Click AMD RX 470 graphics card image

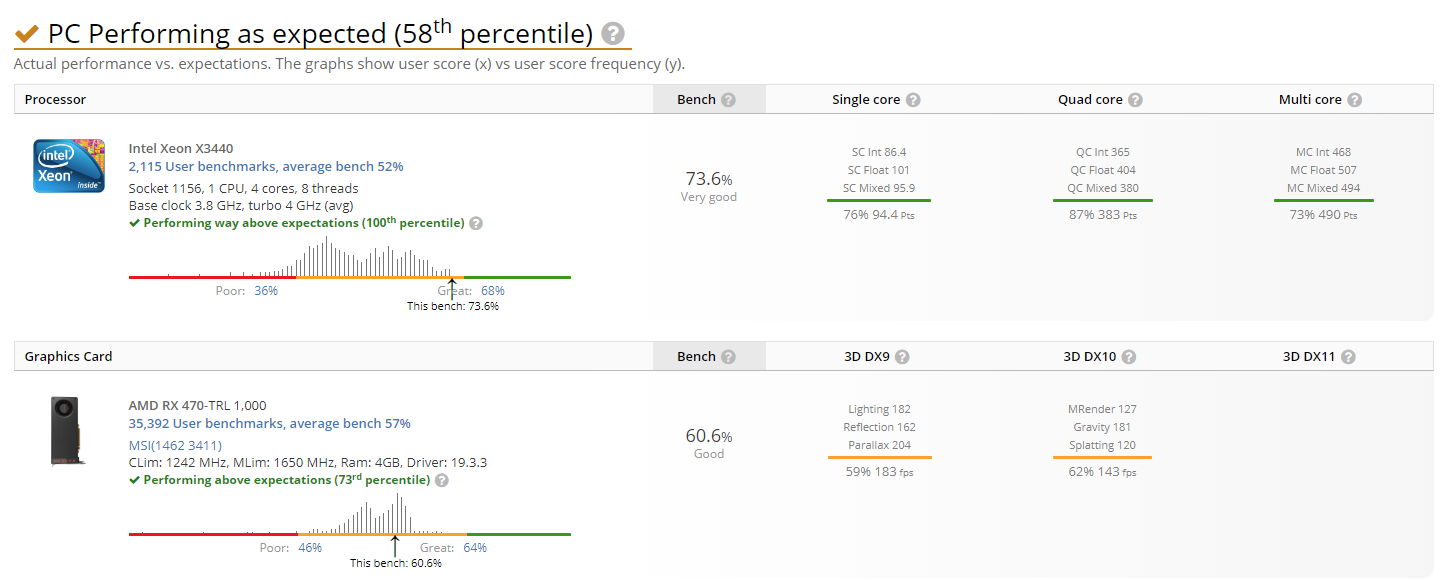pyautogui.click(x=68, y=431)
